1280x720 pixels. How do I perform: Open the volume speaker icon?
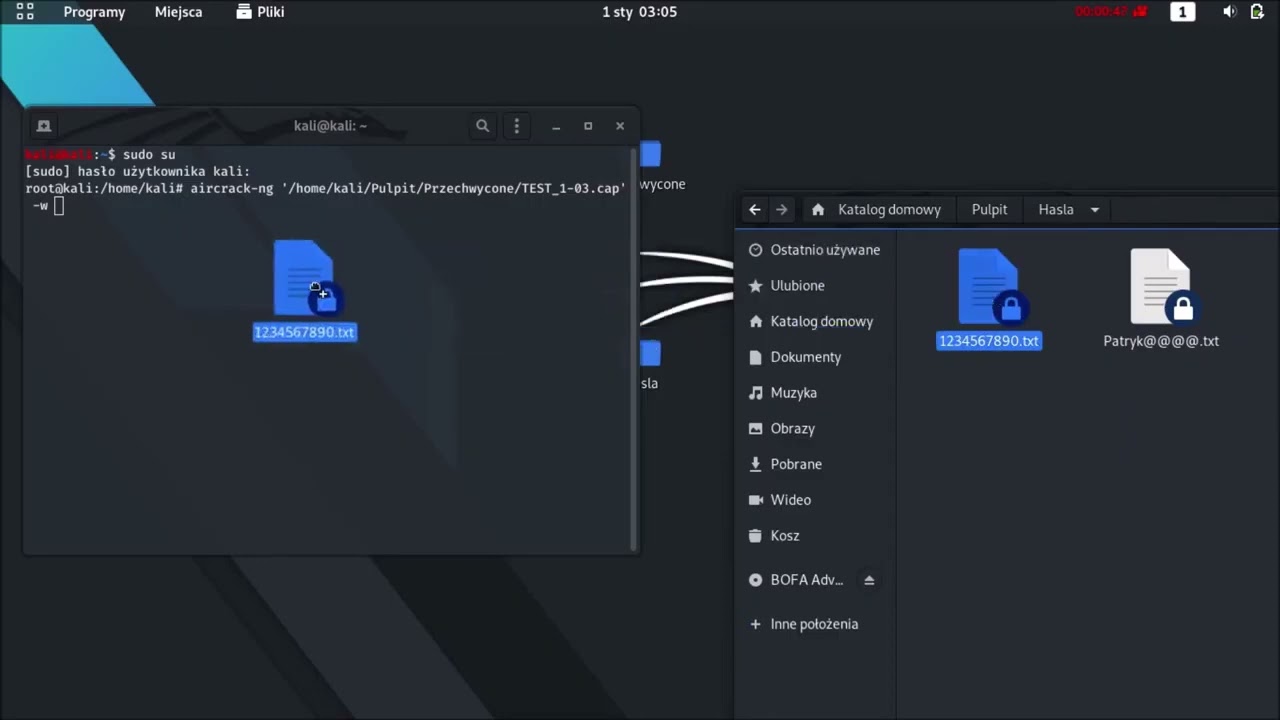tap(1229, 12)
